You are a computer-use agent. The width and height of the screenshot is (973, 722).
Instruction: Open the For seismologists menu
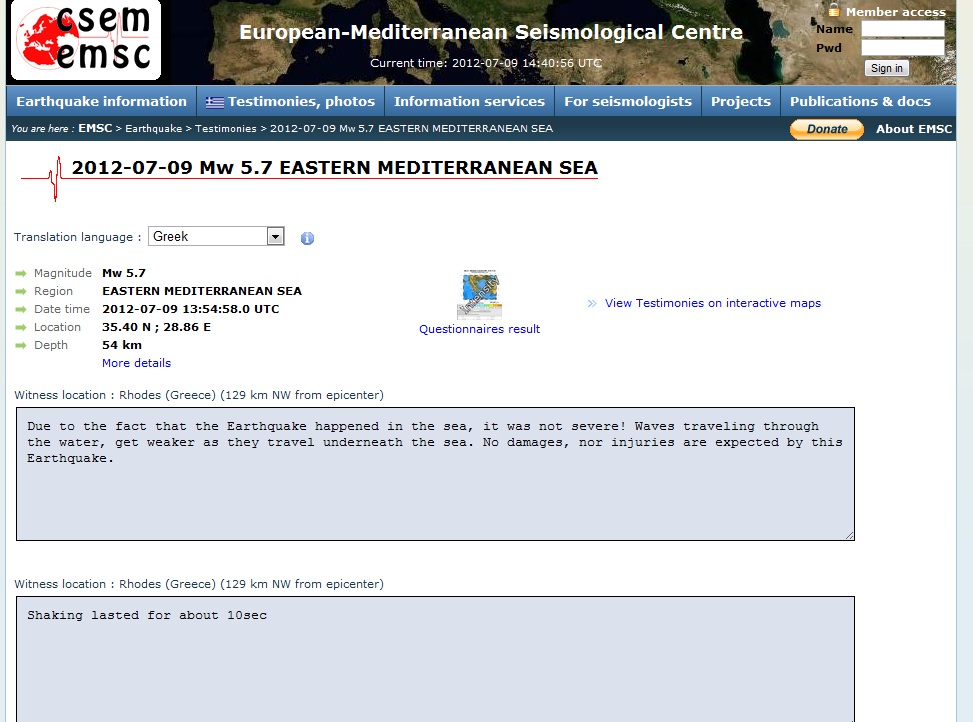[627, 102]
